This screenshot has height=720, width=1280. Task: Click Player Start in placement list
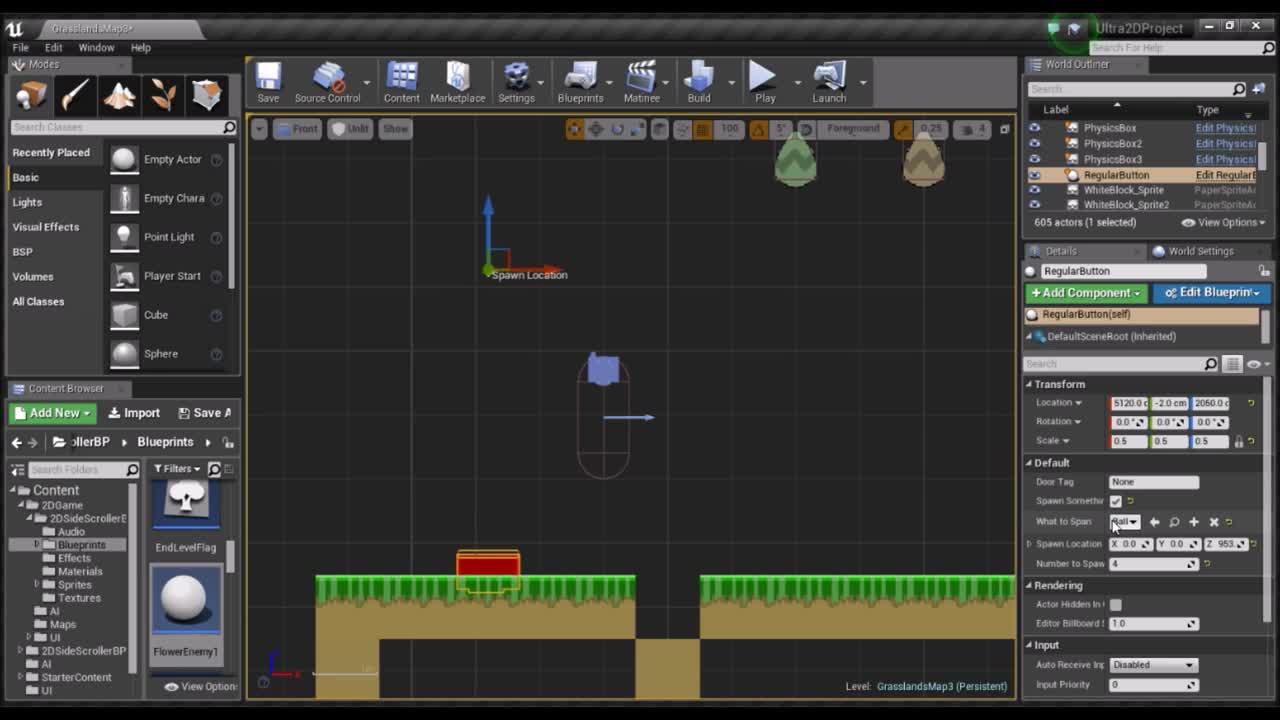pos(166,276)
